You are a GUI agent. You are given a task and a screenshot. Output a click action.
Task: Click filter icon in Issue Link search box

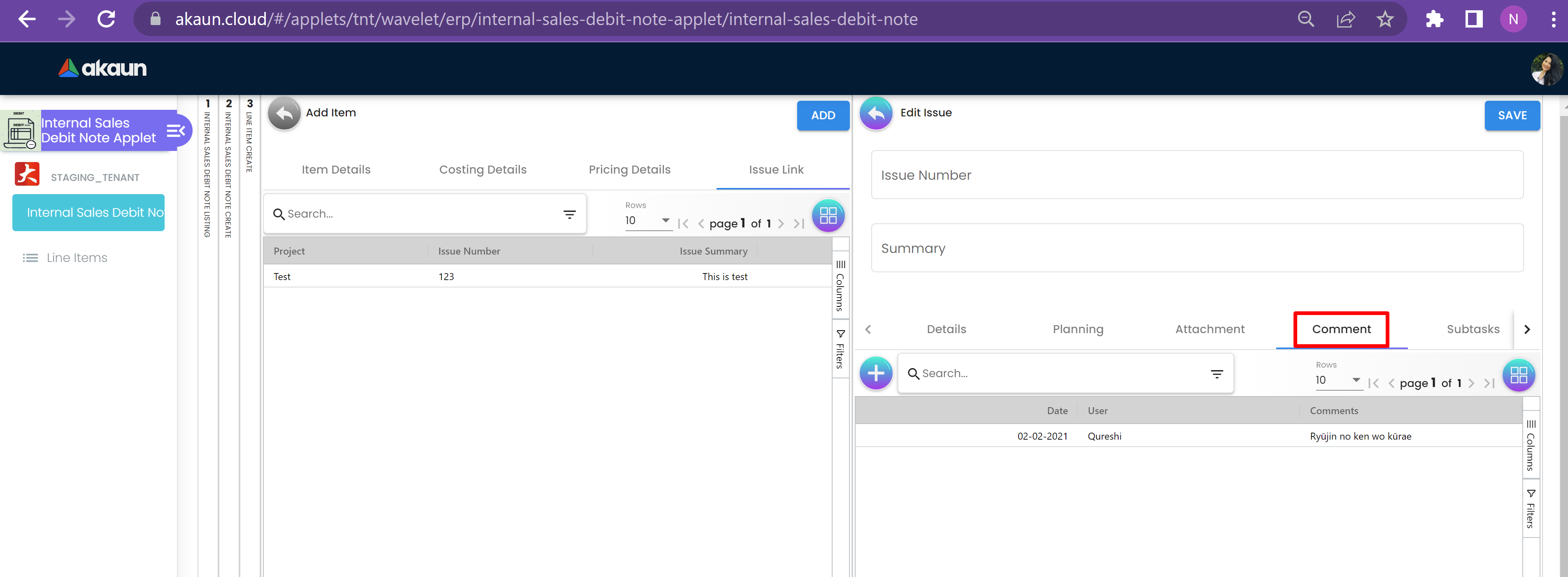569,214
